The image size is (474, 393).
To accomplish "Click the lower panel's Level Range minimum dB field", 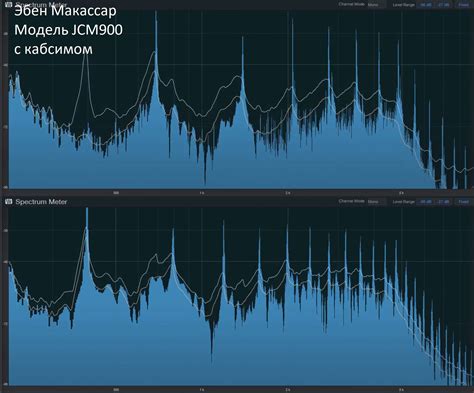I will (426, 202).
